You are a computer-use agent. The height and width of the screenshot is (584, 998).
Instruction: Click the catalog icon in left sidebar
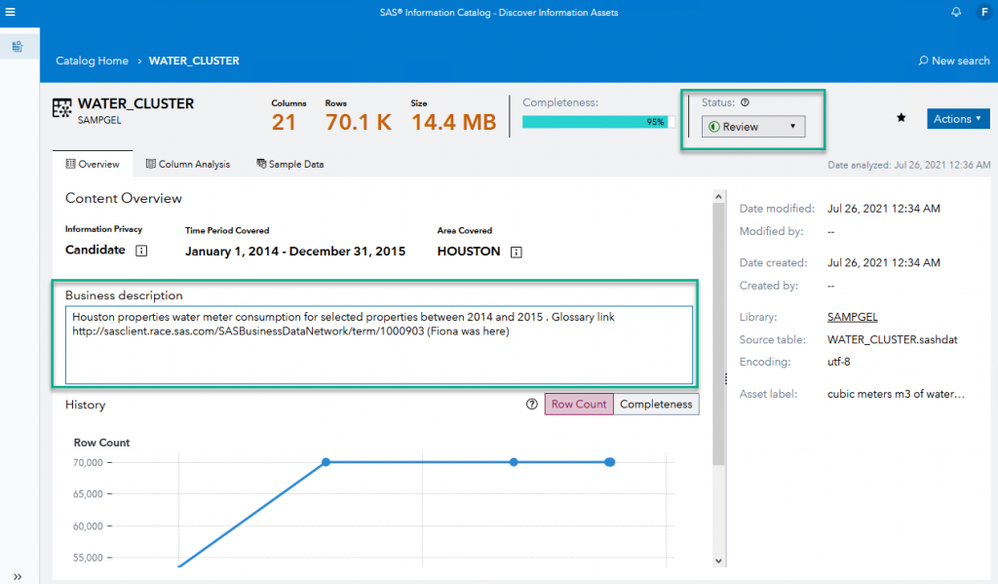pos(18,46)
